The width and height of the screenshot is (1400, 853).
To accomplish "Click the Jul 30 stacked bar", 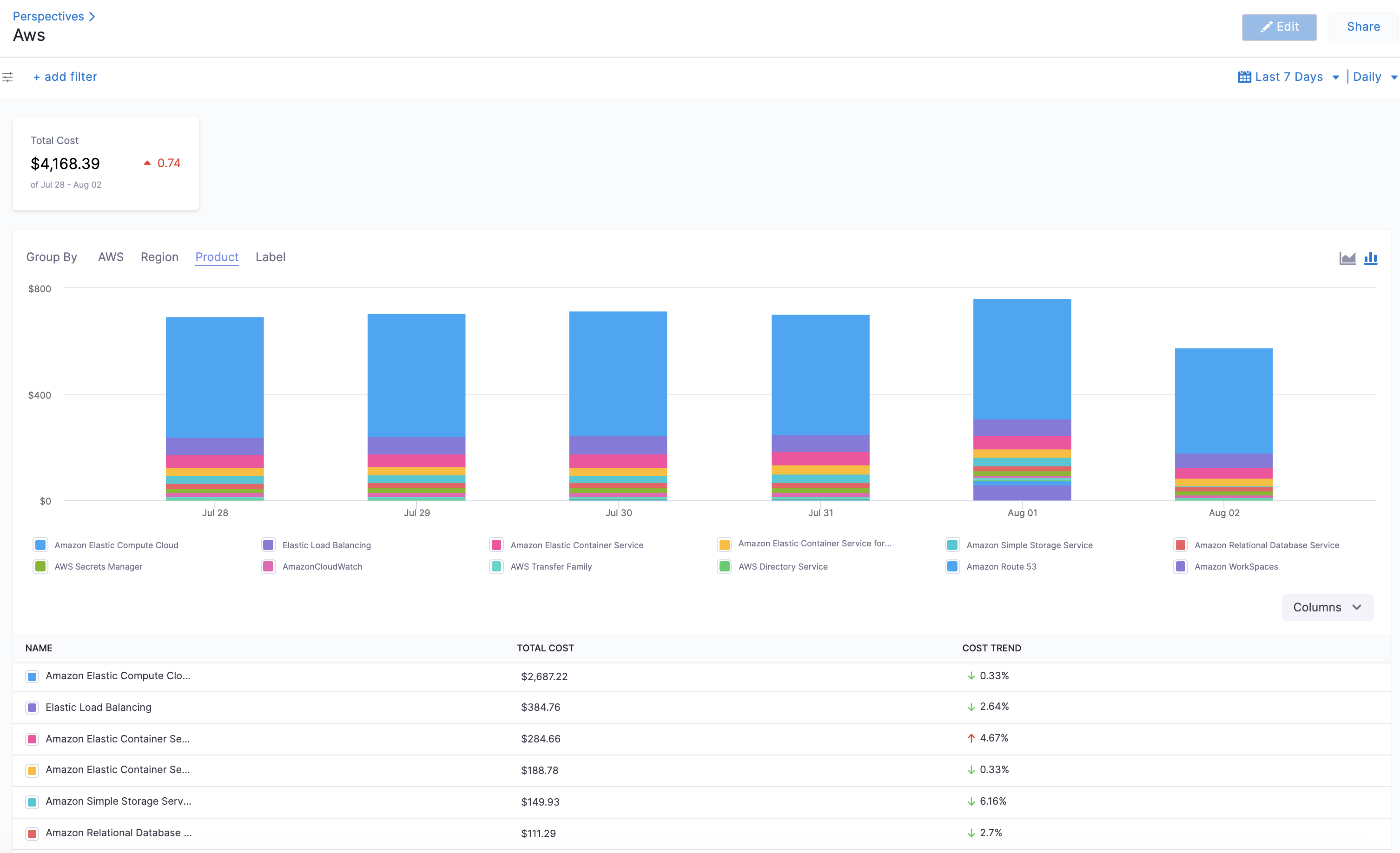I will click(x=618, y=406).
